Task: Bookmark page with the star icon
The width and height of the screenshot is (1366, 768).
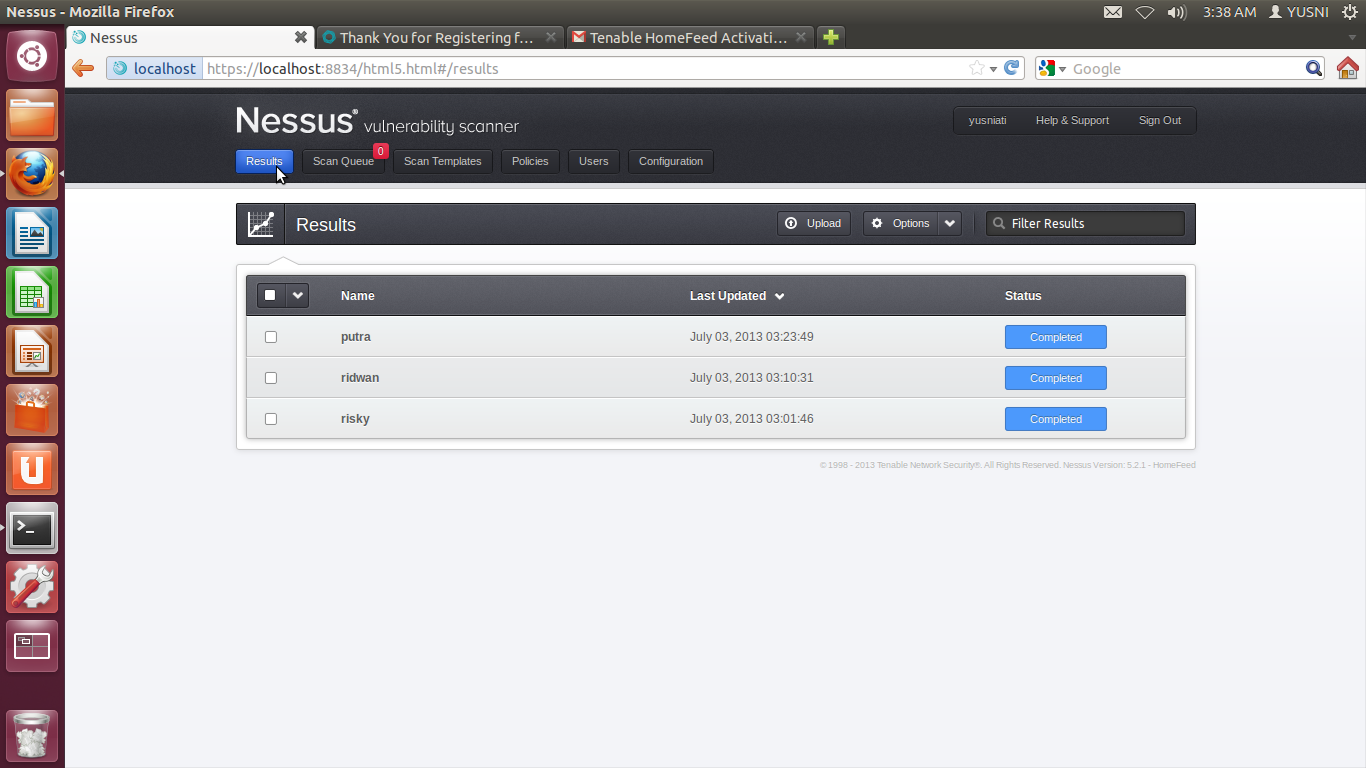Action: 976,68
